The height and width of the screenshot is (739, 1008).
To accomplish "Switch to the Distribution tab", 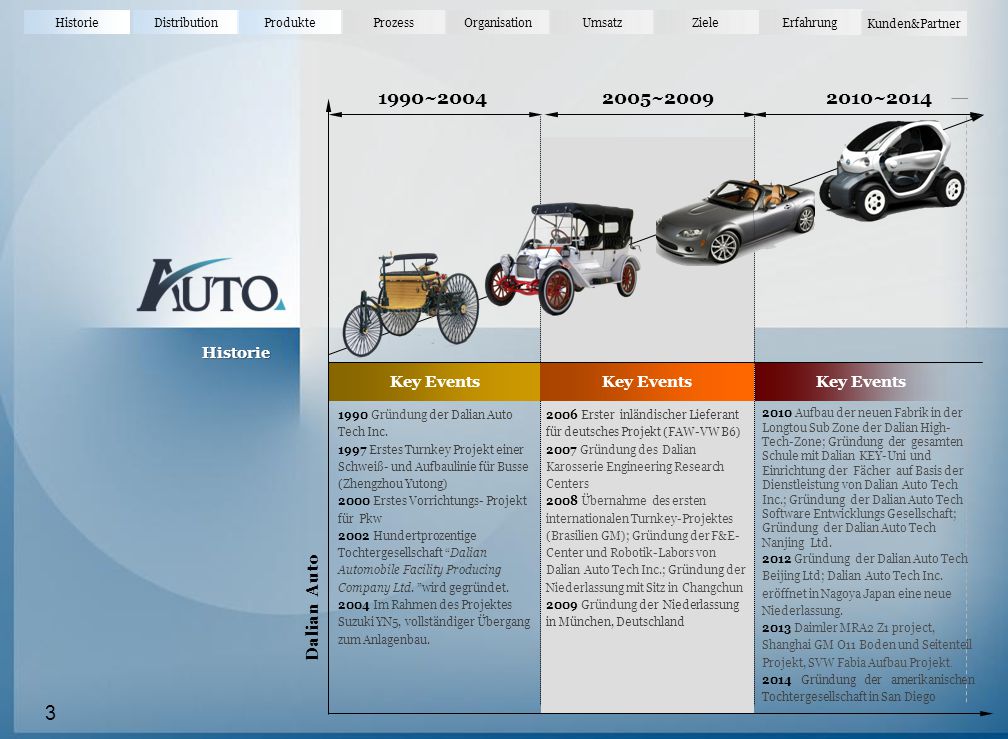I will [x=186, y=22].
